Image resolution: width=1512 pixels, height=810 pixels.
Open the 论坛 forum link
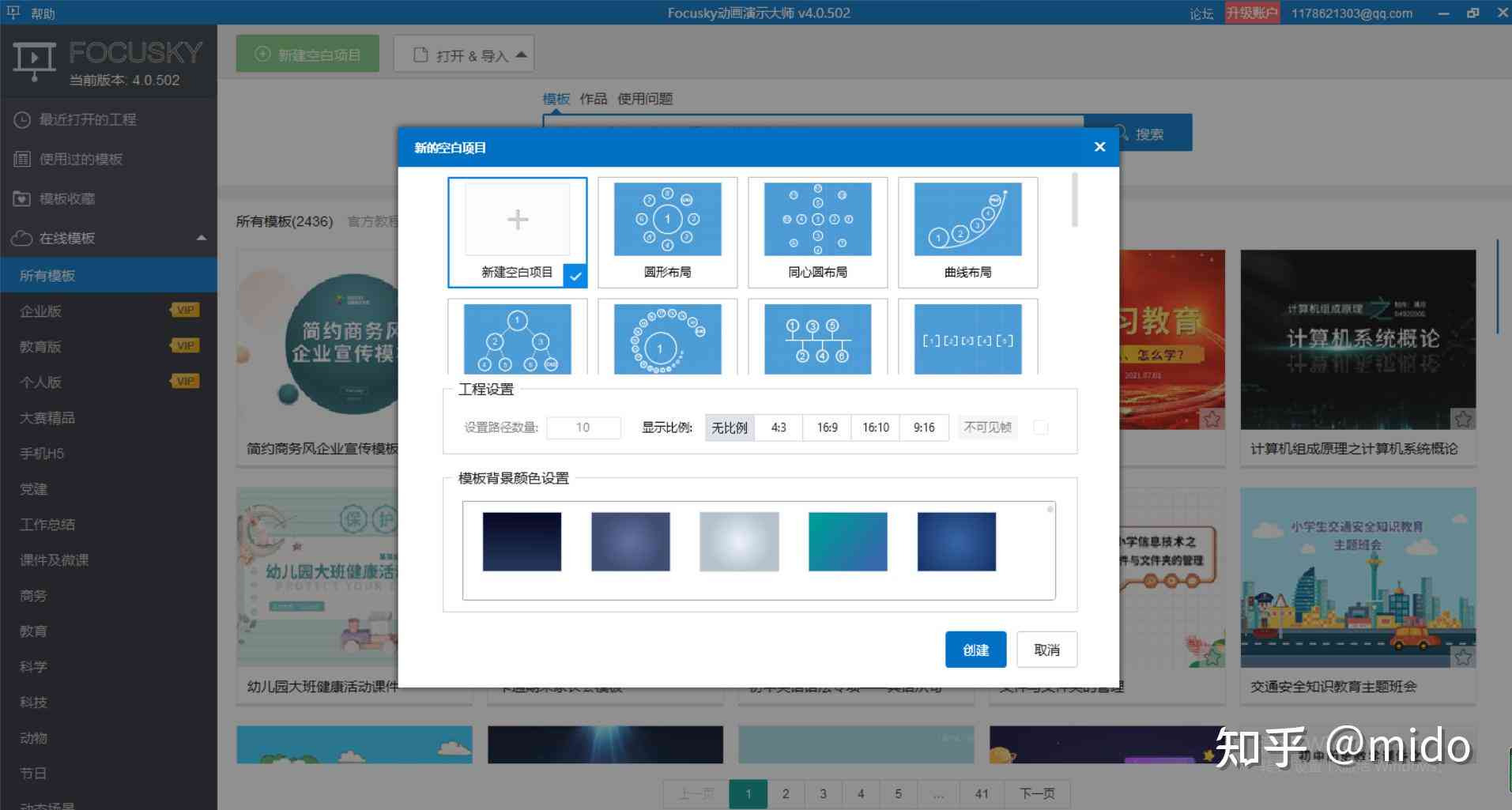click(1201, 13)
